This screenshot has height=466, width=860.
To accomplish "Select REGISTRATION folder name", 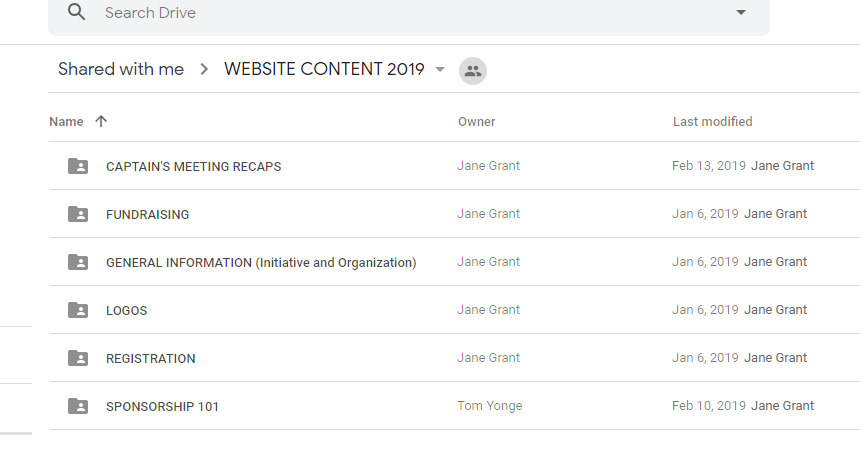I will click(x=151, y=359).
